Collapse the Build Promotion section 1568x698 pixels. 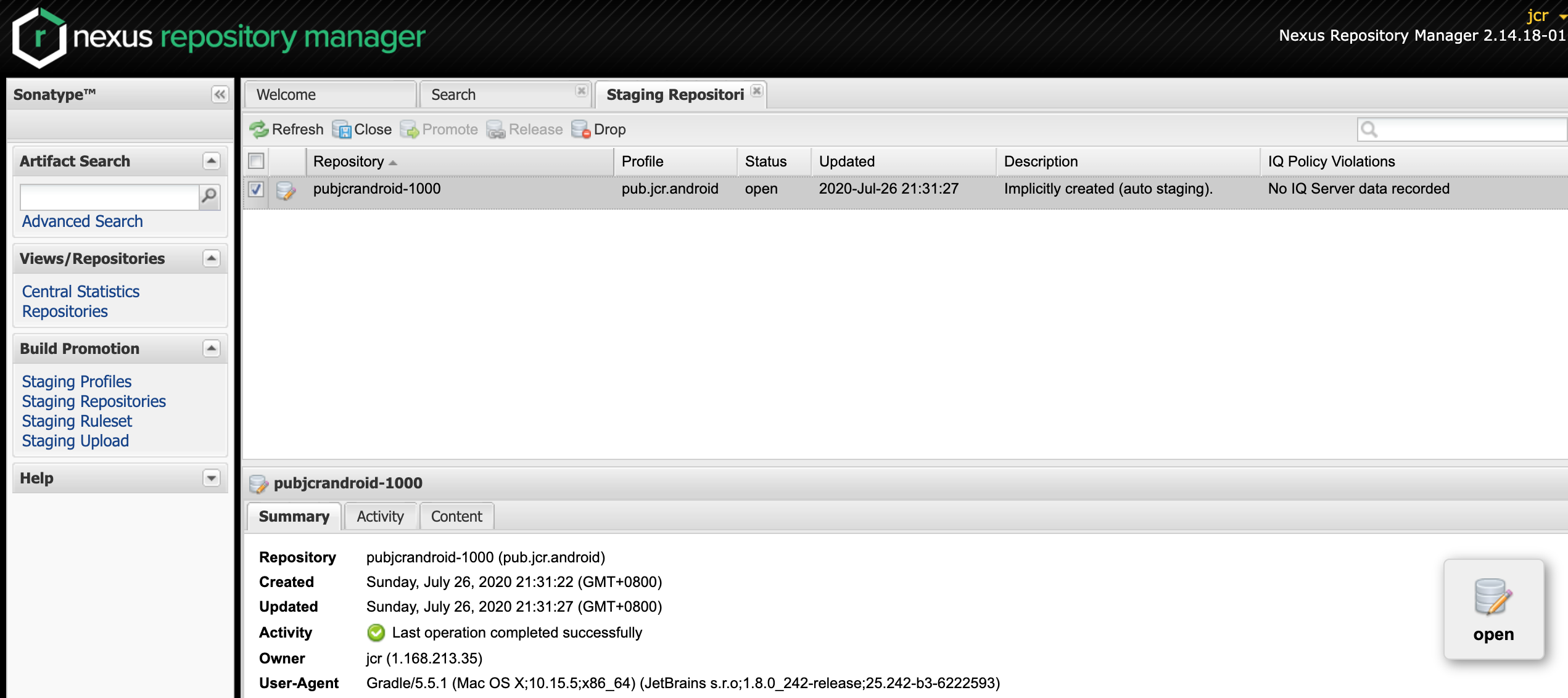(x=212, y=348)
